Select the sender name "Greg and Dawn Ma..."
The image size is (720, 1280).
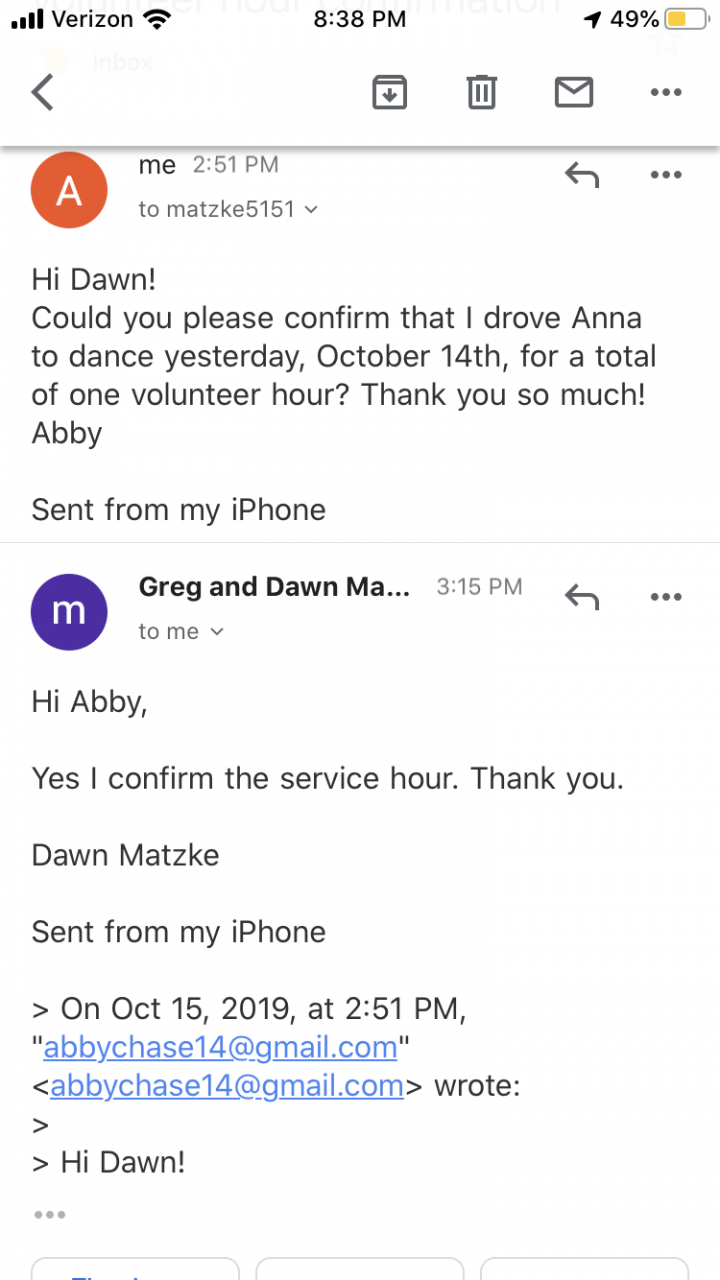tap(274, 586)
